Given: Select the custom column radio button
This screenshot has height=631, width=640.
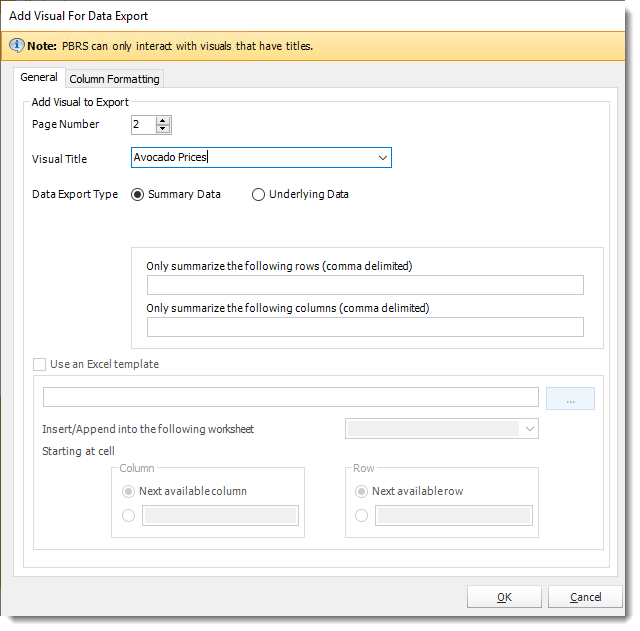Looking at the screenshot, I should pyautogui.click(x=129, y=515).
